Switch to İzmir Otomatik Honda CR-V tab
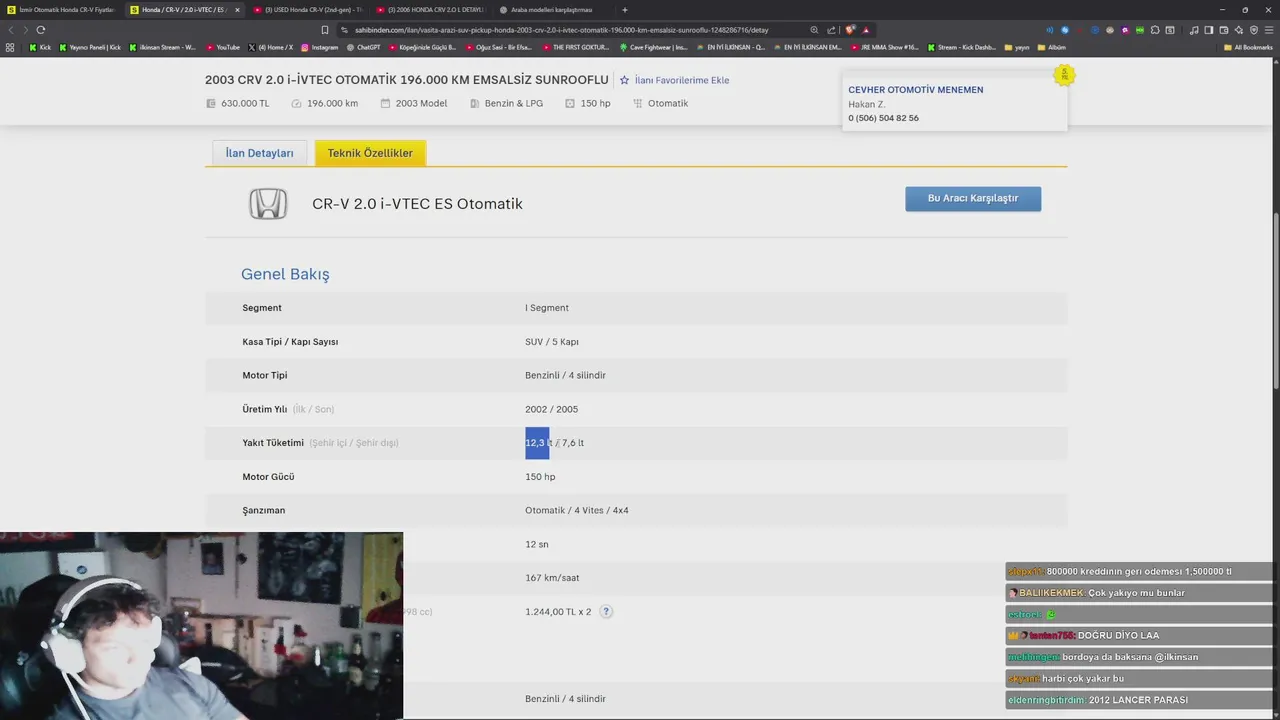 (61, 10)
